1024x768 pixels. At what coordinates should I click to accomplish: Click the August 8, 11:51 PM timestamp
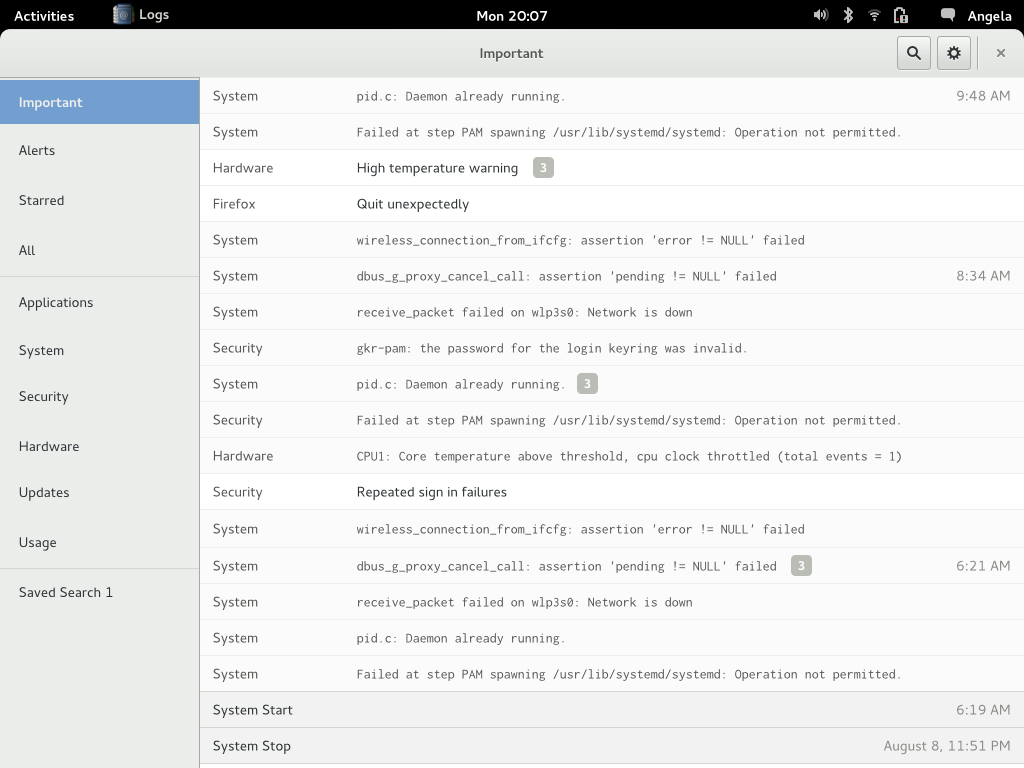[x=947, y=746]
